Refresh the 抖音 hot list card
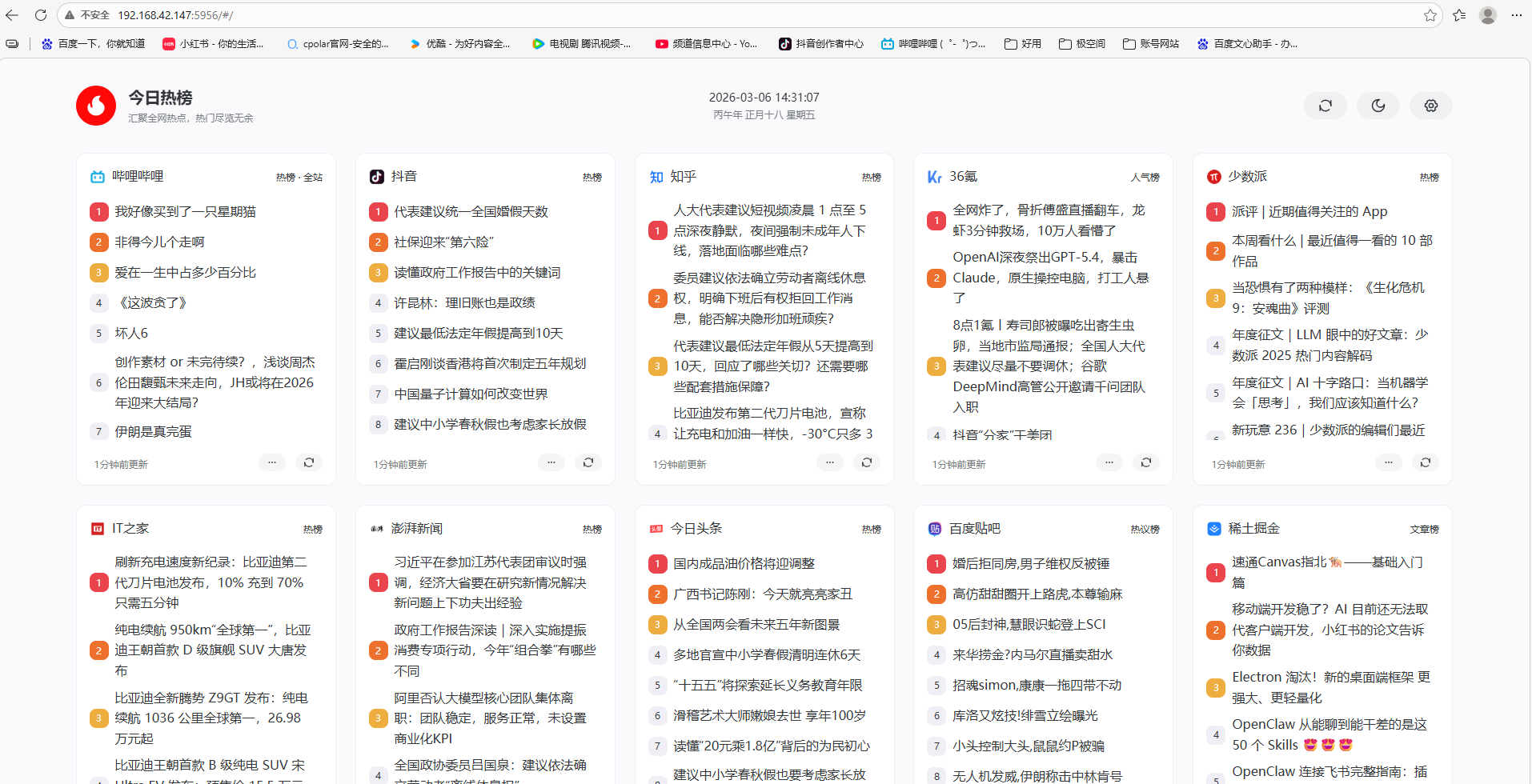Viewport: 1532px width, 784px height. [588, 462]
